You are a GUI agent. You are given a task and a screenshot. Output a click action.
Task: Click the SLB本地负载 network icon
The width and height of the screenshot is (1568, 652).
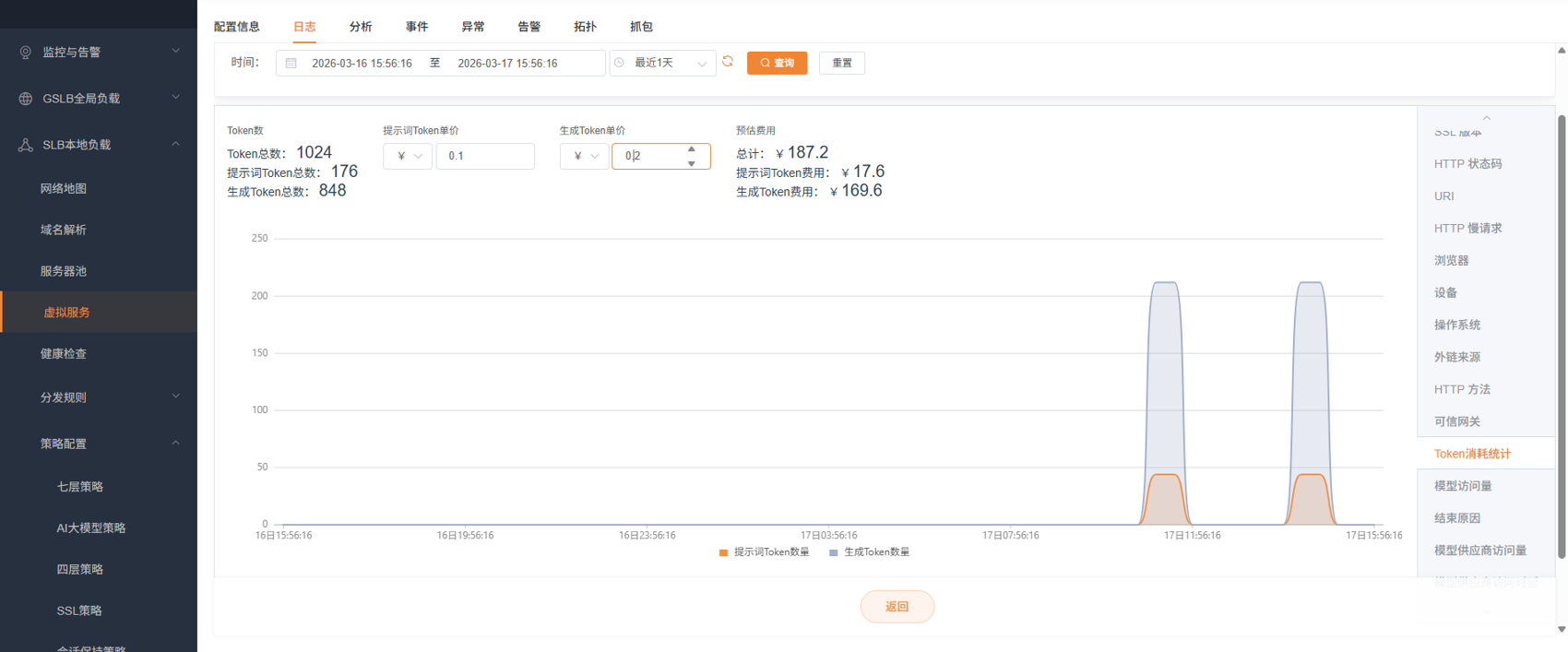(x=26, y=145)
